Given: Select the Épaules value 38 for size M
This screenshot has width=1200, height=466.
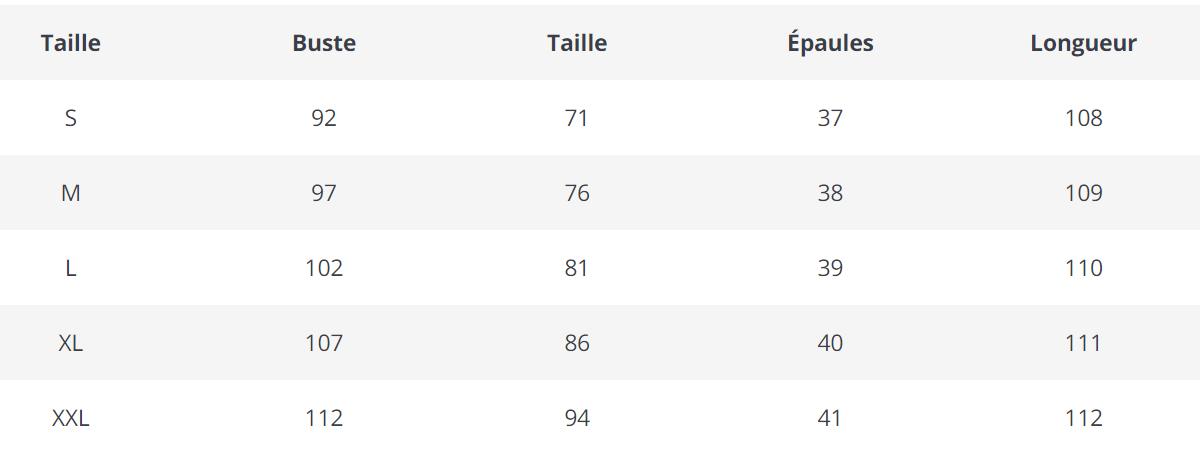Looking at the screenshot, I should [x=830, y=193].
